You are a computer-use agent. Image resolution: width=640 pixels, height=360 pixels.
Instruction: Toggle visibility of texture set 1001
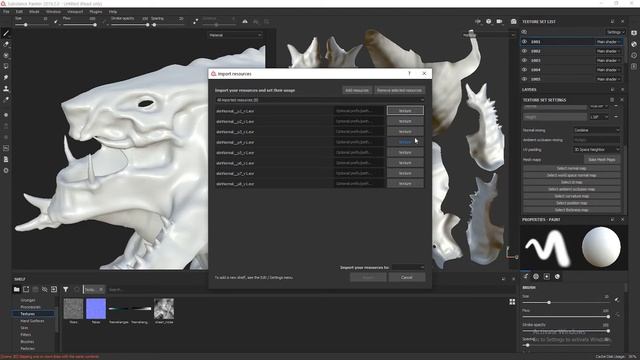tap(524, 42)
